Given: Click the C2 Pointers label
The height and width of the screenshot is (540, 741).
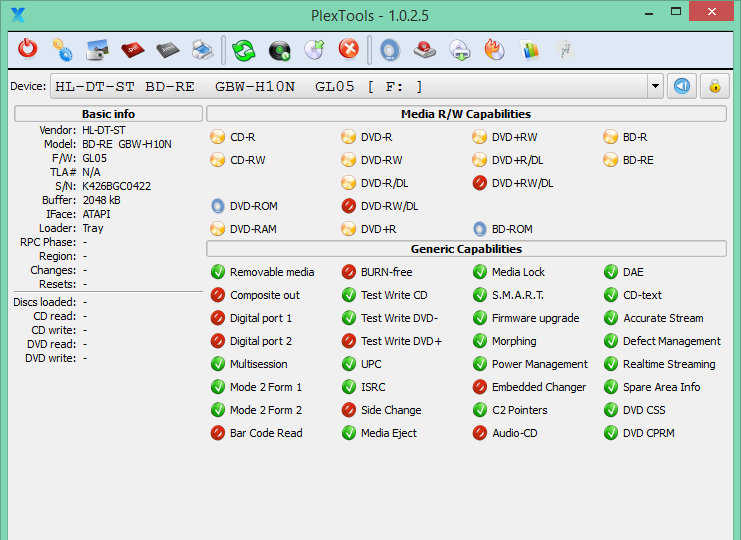Looking at the screenshot, I should [x=519, y=410].
